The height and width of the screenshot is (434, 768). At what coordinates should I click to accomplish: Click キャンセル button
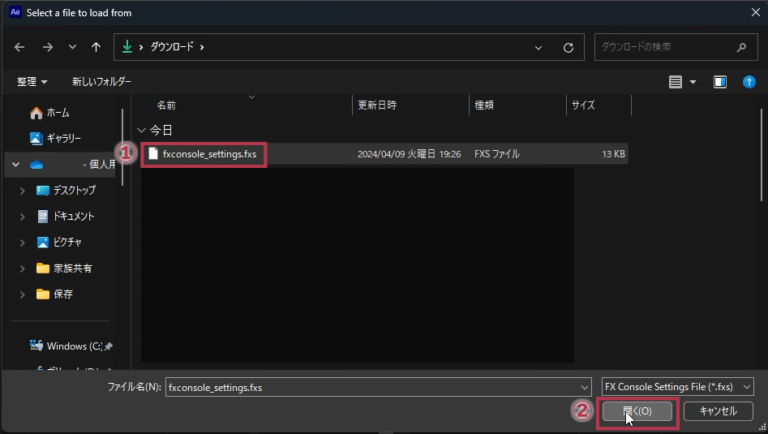pos(718,411)
